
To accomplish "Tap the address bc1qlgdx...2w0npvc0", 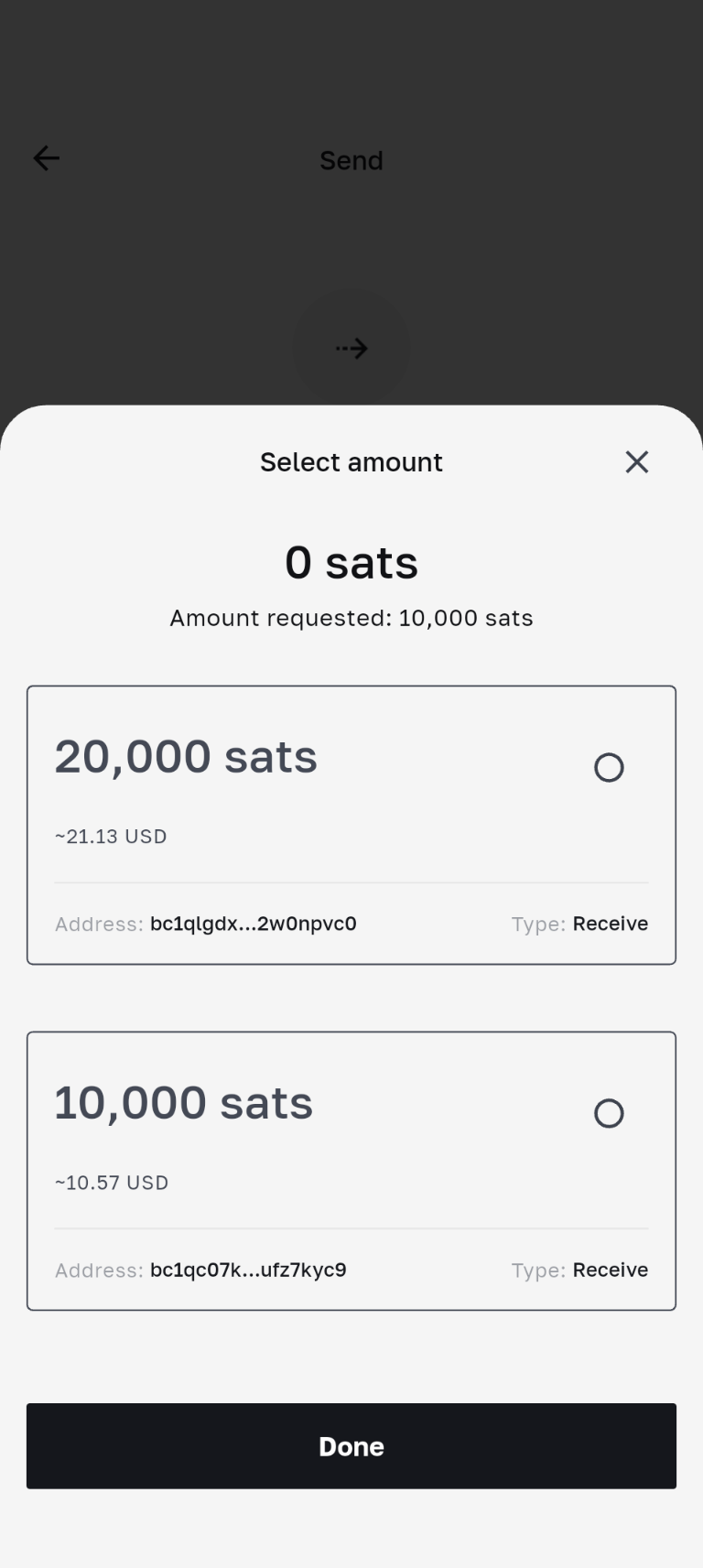I will 253,924.
